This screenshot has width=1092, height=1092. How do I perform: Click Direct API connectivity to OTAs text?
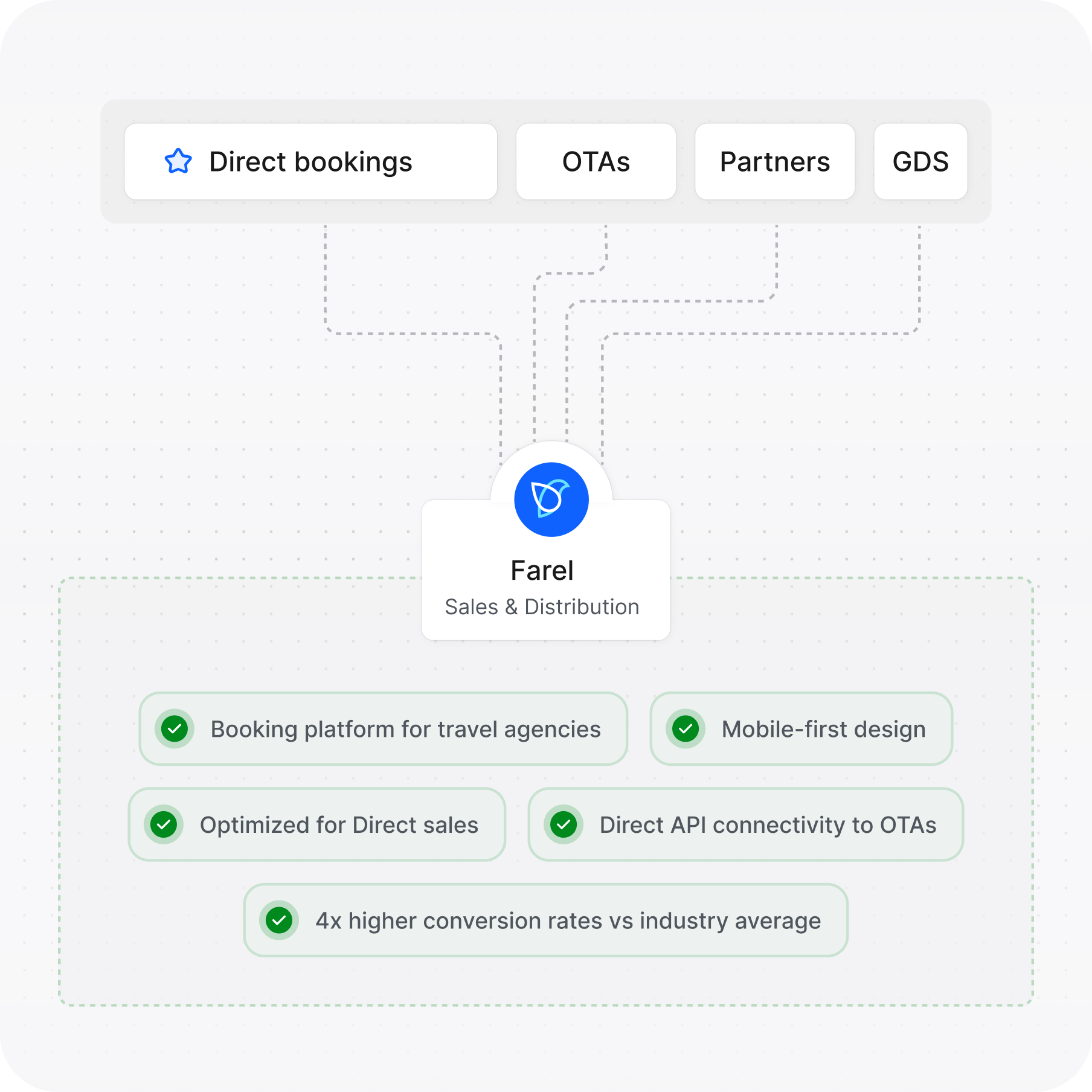click(768, 825)
